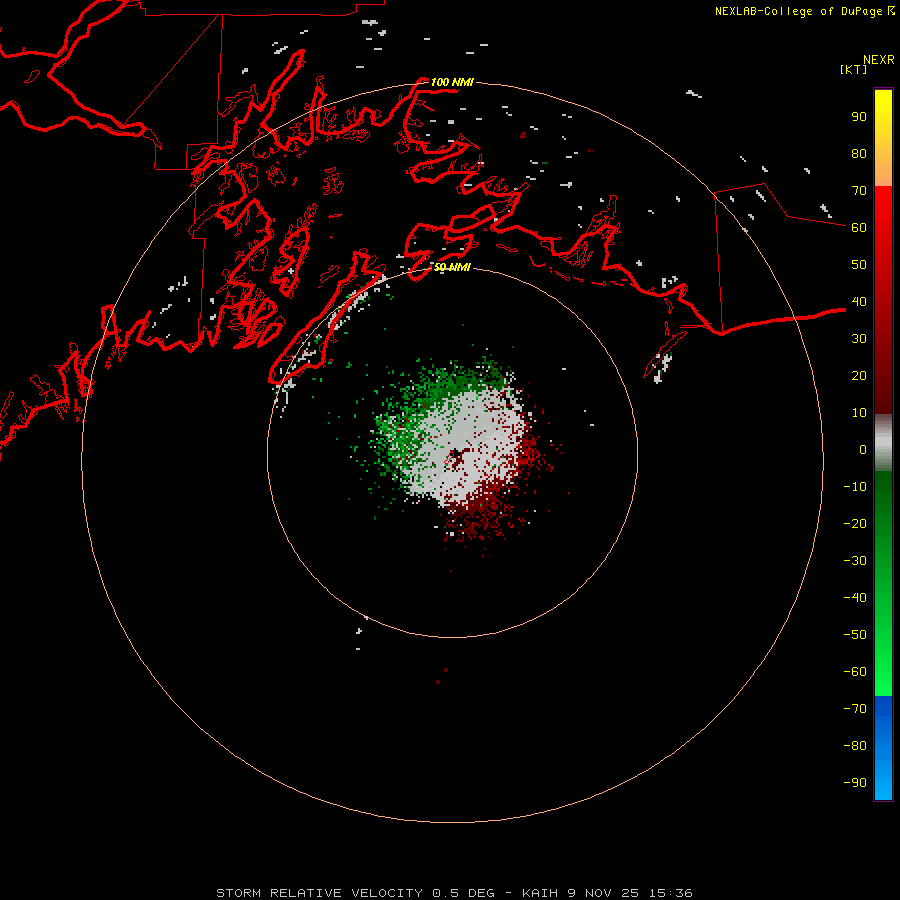Image resolution: width=900 pixels, height=900 pixels.
Task: Click the -40 value on velocity scale
Action: (x=855, y=598)
